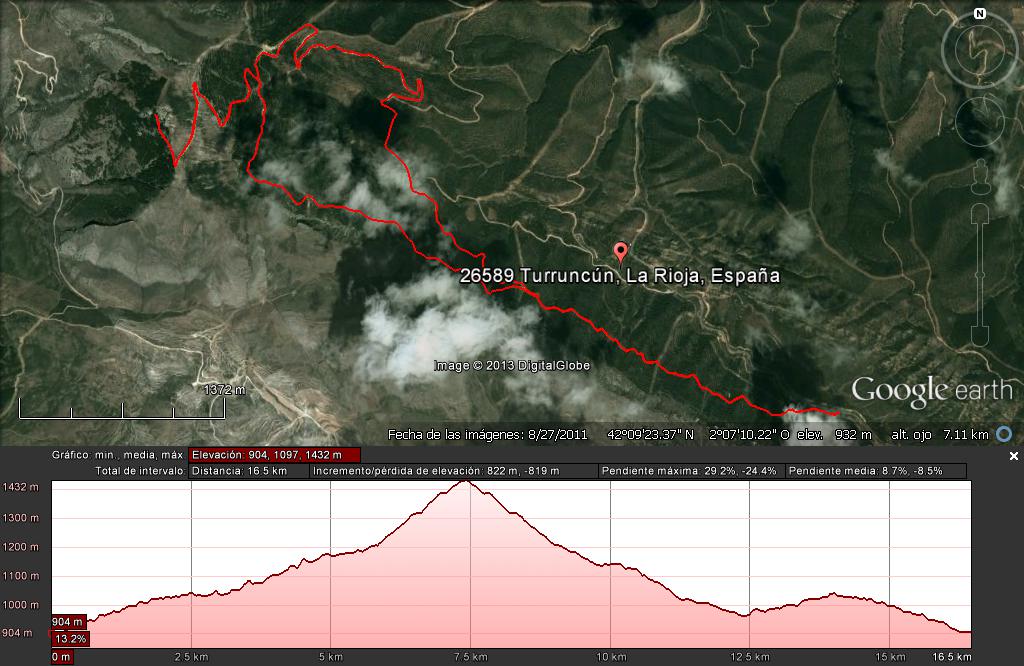Click the 1432 m peak on elevation graph
Image resolution: width=1024 pixels, height=666 pixels.
pyautogui.click(x=466, y=482)
